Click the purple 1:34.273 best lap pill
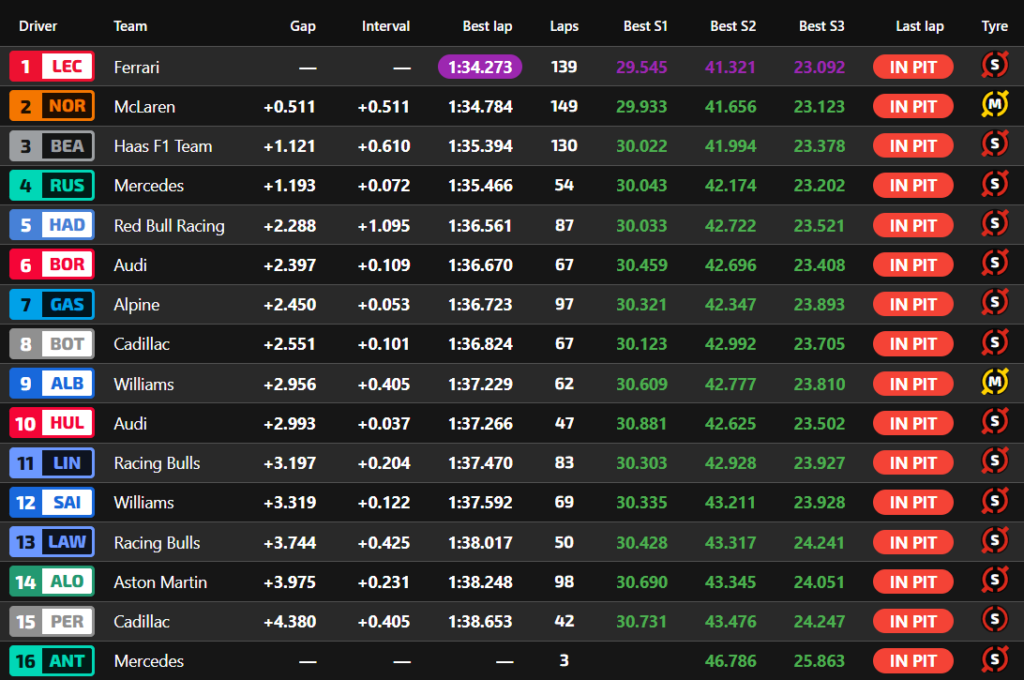The image size is (1024, 680). click(480, 67)
